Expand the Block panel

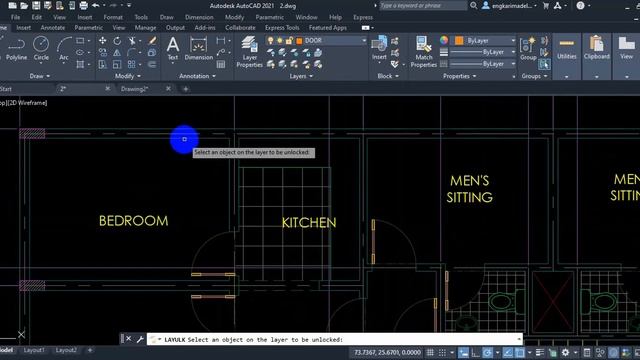[388, 76]
